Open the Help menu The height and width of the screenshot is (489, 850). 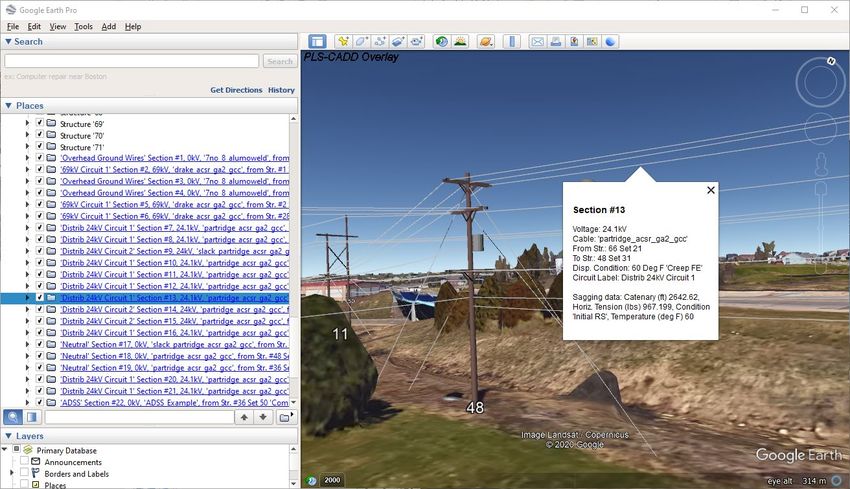tap(133, 26)
